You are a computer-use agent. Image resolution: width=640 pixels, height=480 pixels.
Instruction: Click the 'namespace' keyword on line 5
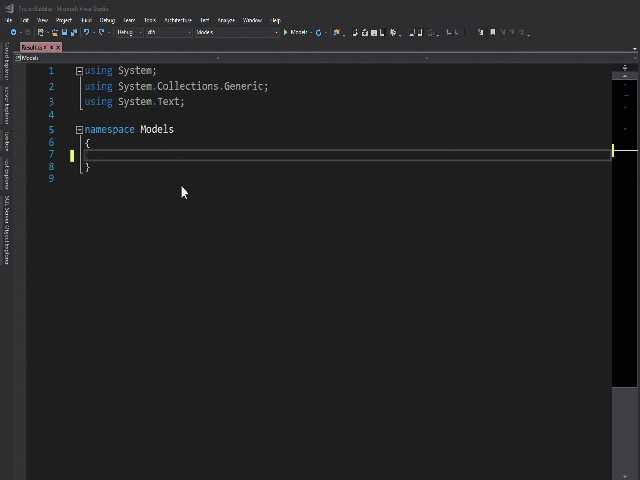[x=109, y=129]
